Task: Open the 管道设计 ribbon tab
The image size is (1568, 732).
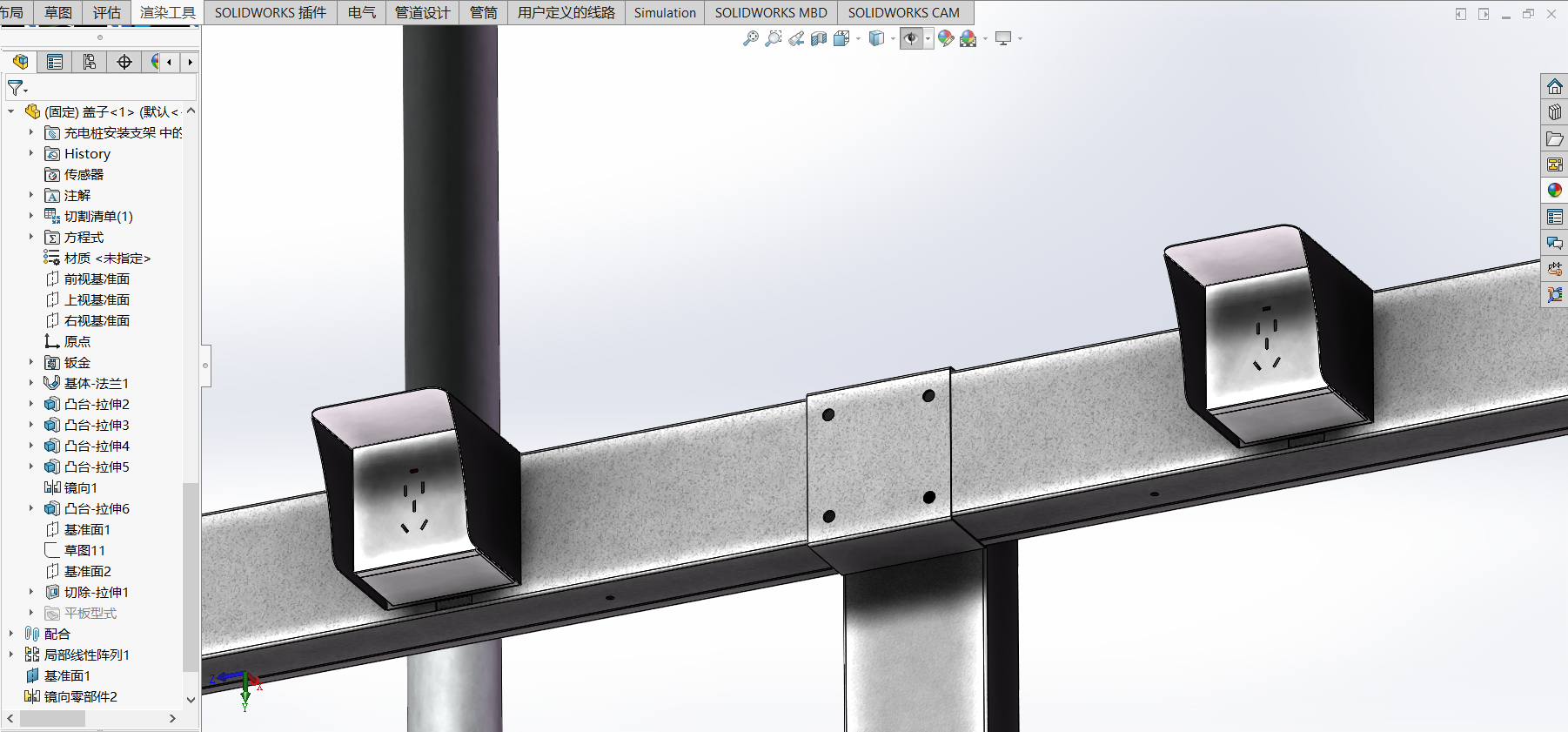Action: (422, 12)
